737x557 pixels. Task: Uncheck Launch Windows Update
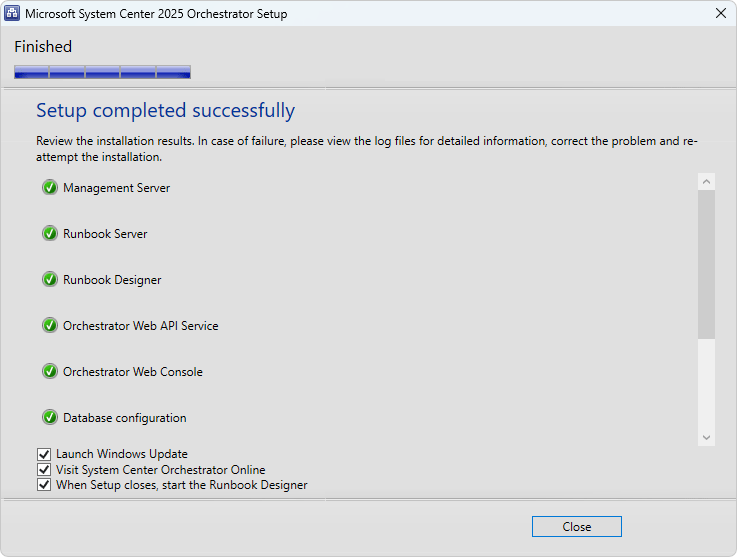point(44,454)
